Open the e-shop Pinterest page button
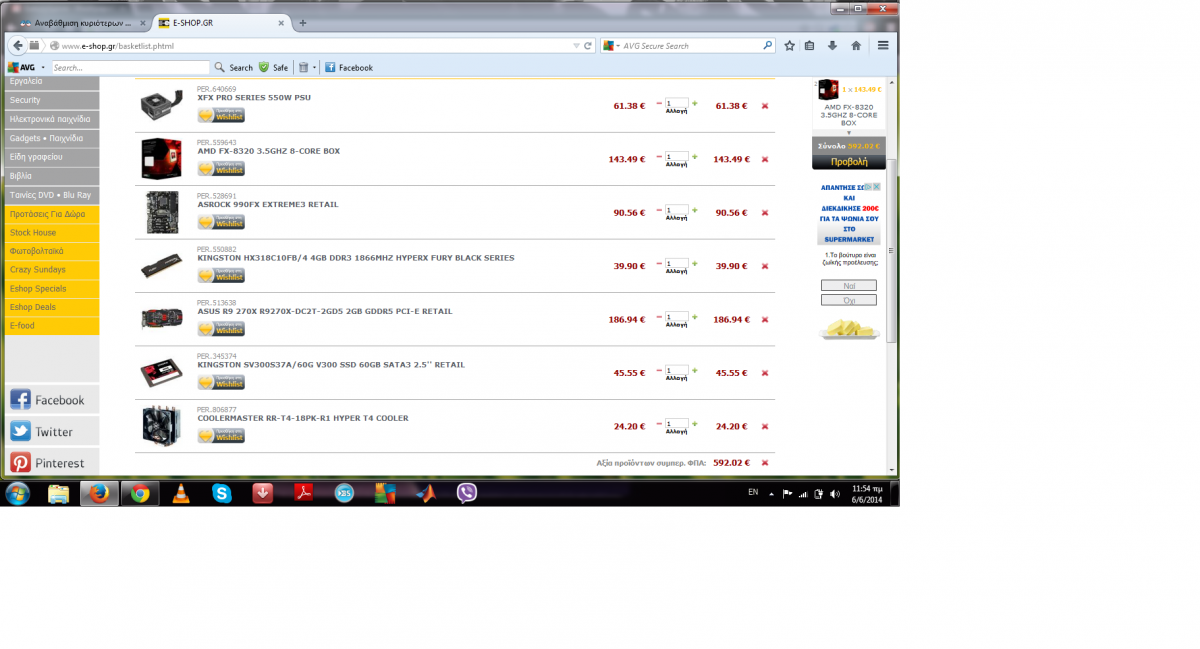The image size is (1200, 649). point(52,463)
